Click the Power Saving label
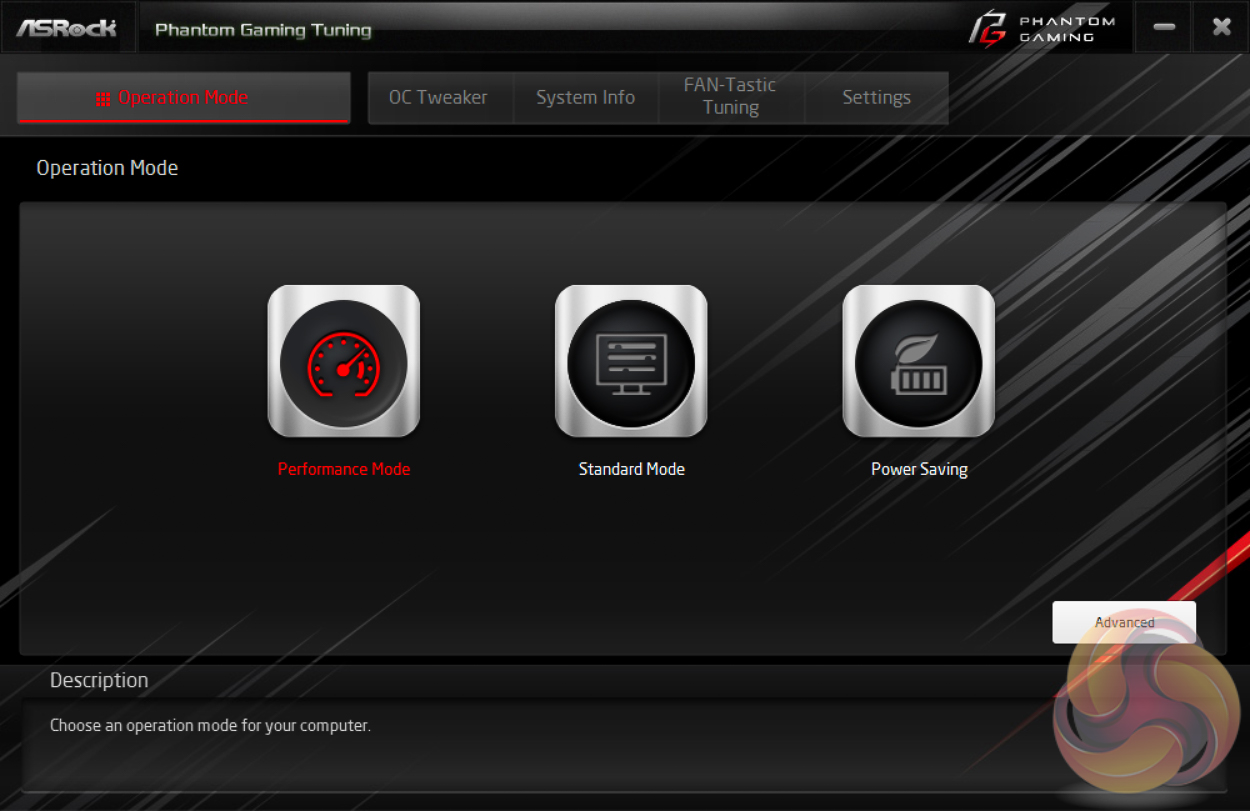Screen dimensions: 1250x811 (x=919, y=469)
